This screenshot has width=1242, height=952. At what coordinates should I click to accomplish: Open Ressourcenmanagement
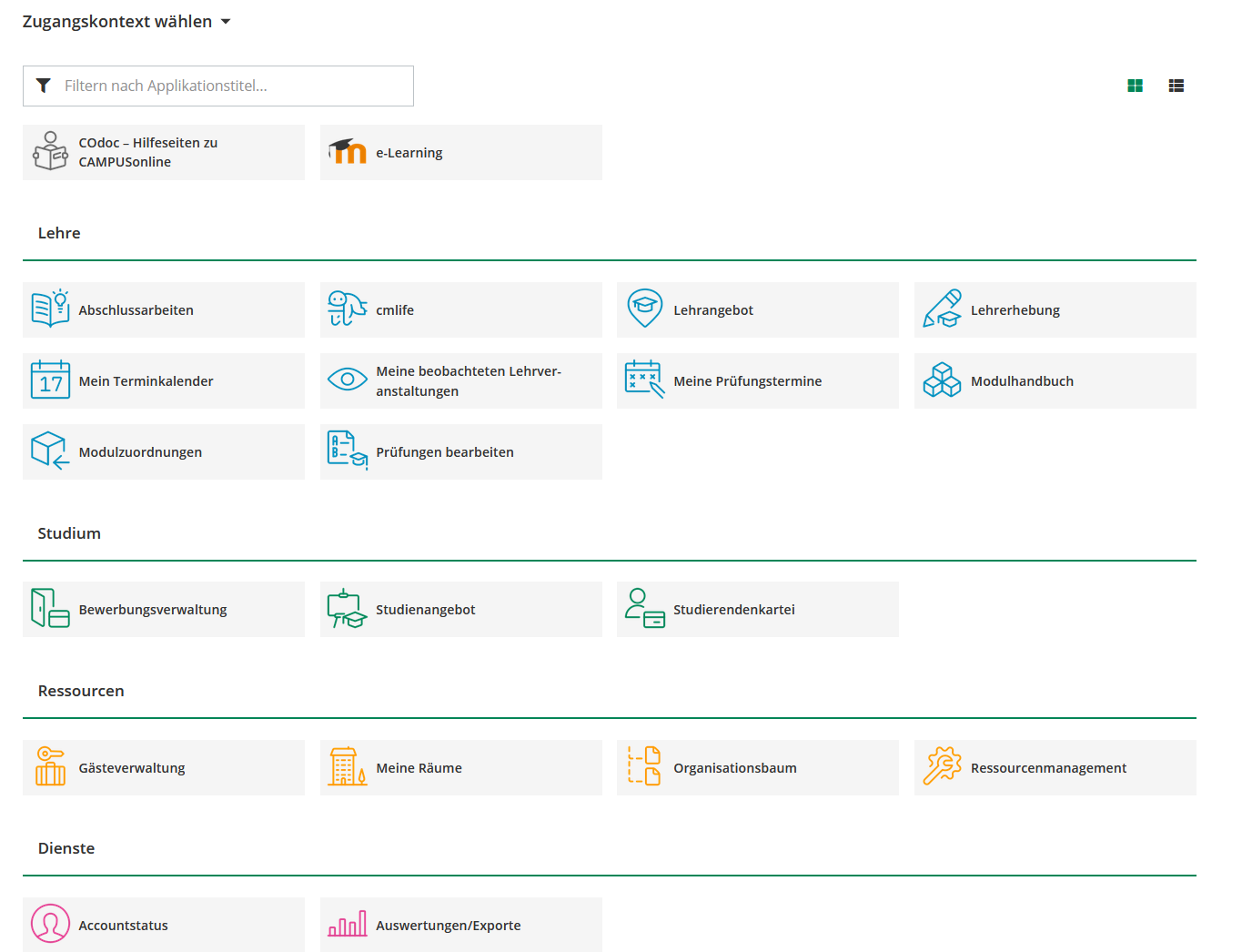click(1055, 767)
